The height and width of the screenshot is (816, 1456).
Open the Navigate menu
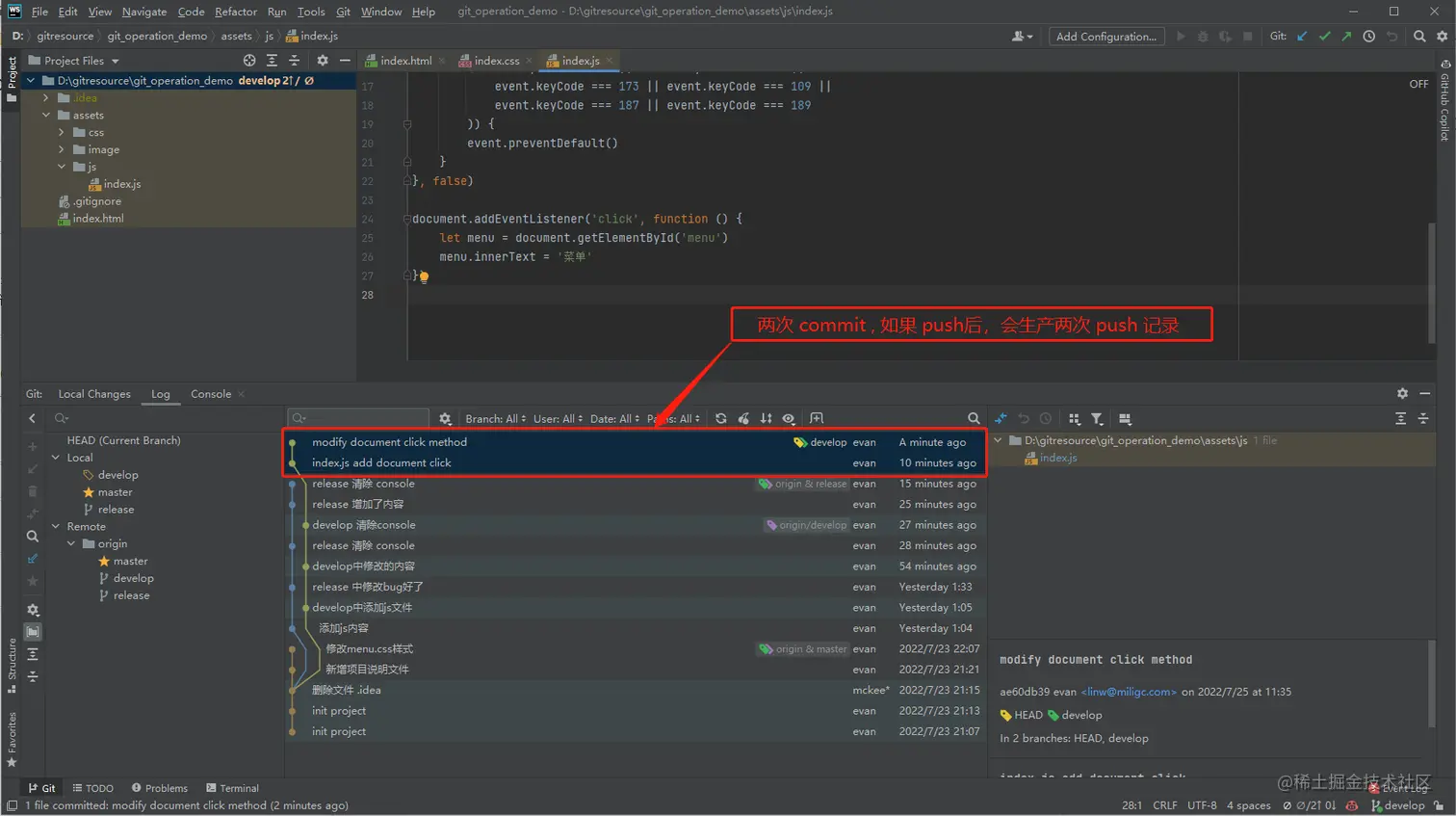tap(143, 12)
